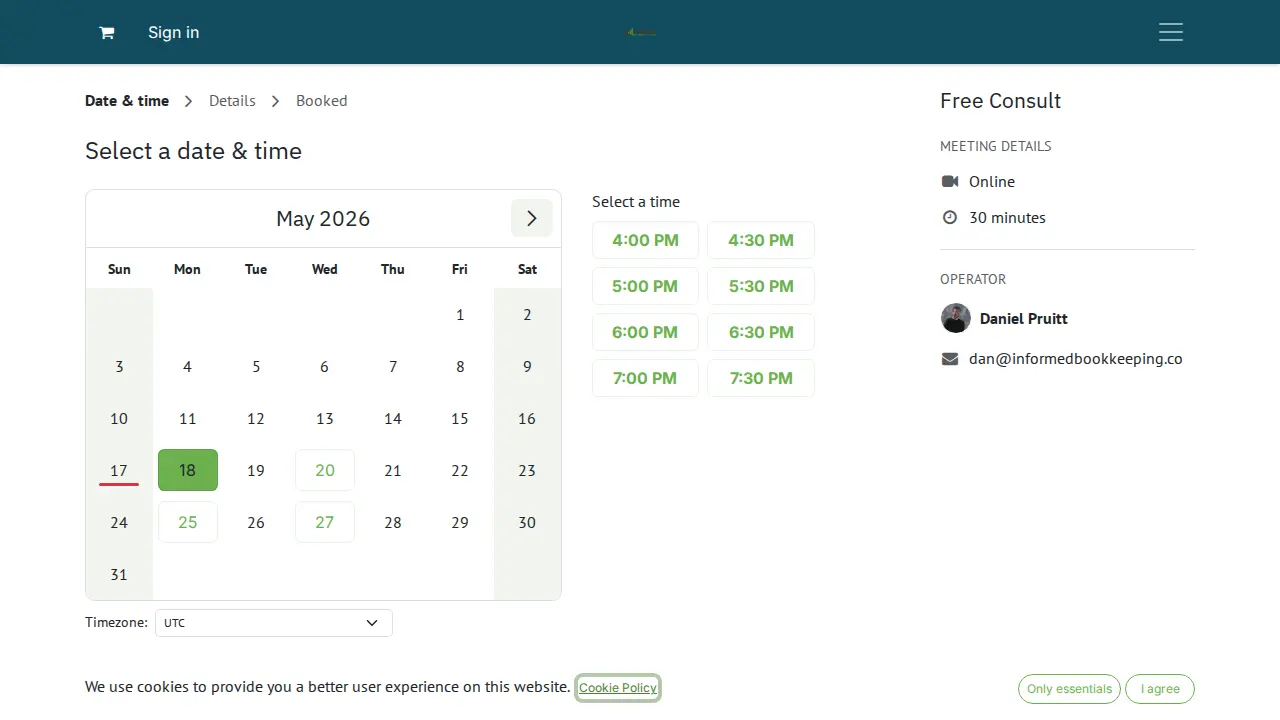Click I agree cookie button
This screenshot has width=1280, height=720.
1160,689
